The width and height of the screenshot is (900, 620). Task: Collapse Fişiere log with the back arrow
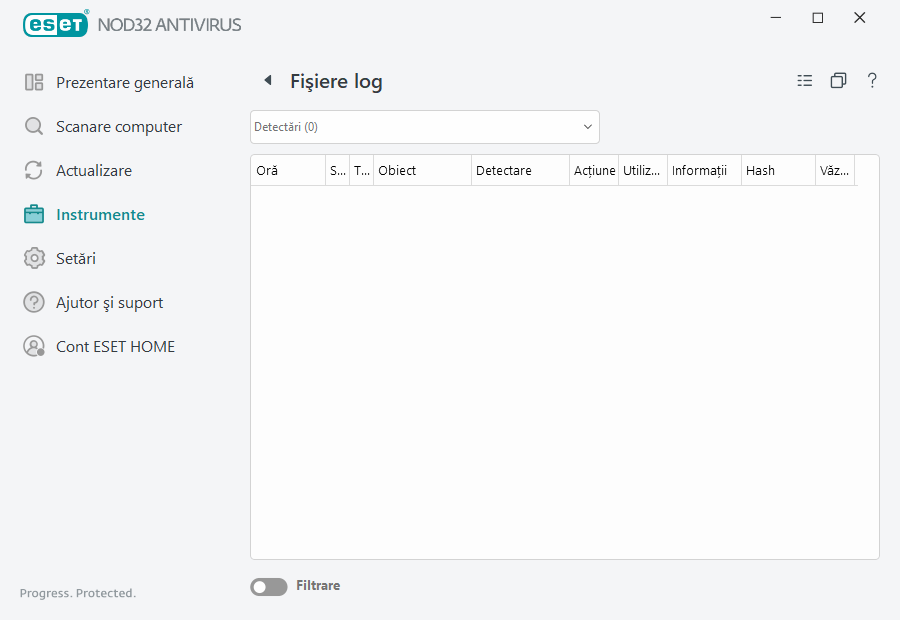(x=267, y=79)
